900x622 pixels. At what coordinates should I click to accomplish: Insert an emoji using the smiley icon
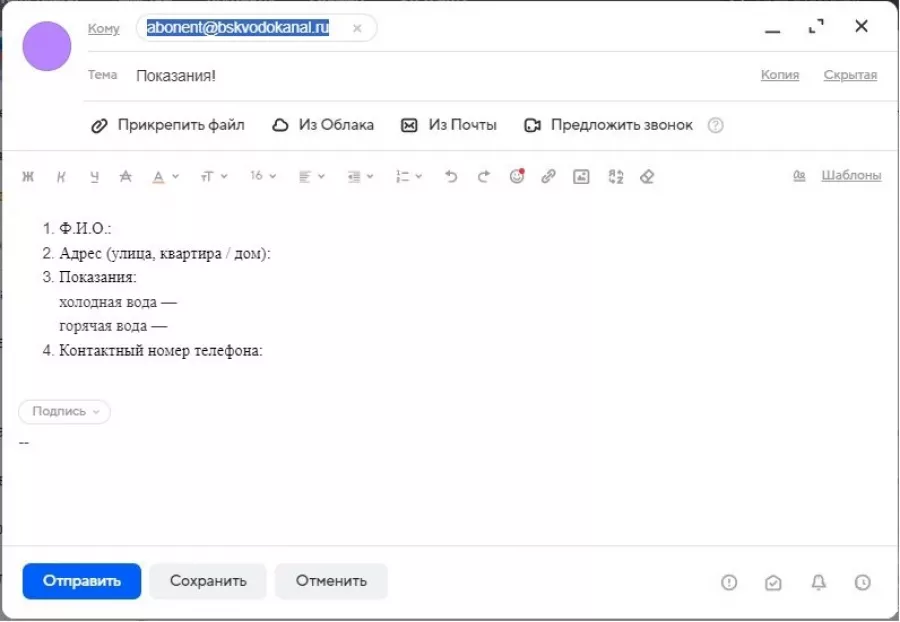[x=516, y=176]
